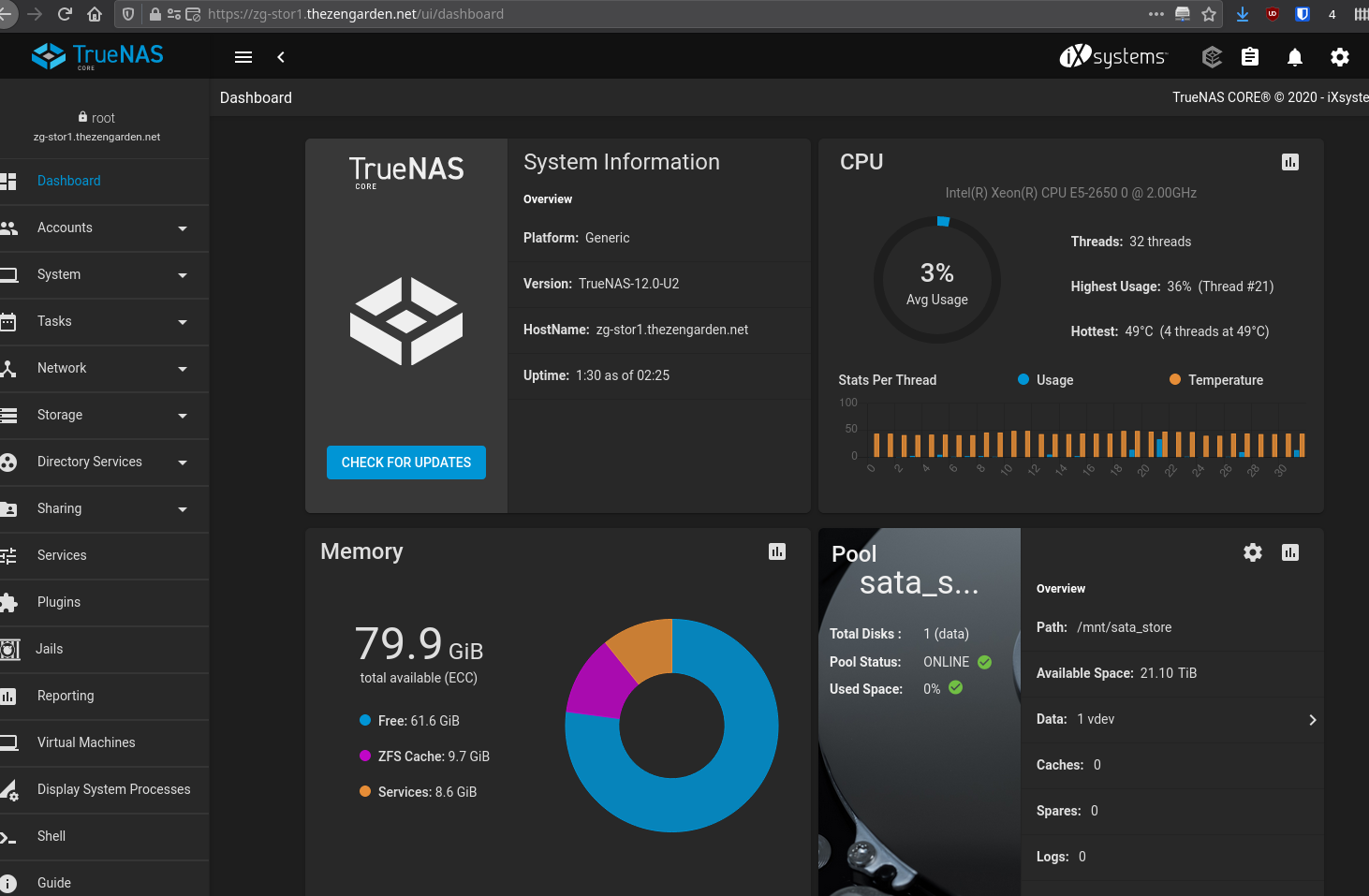Open Pool reports chart icon
The image size is (1369, 896).
click(x=1290, y=552)
